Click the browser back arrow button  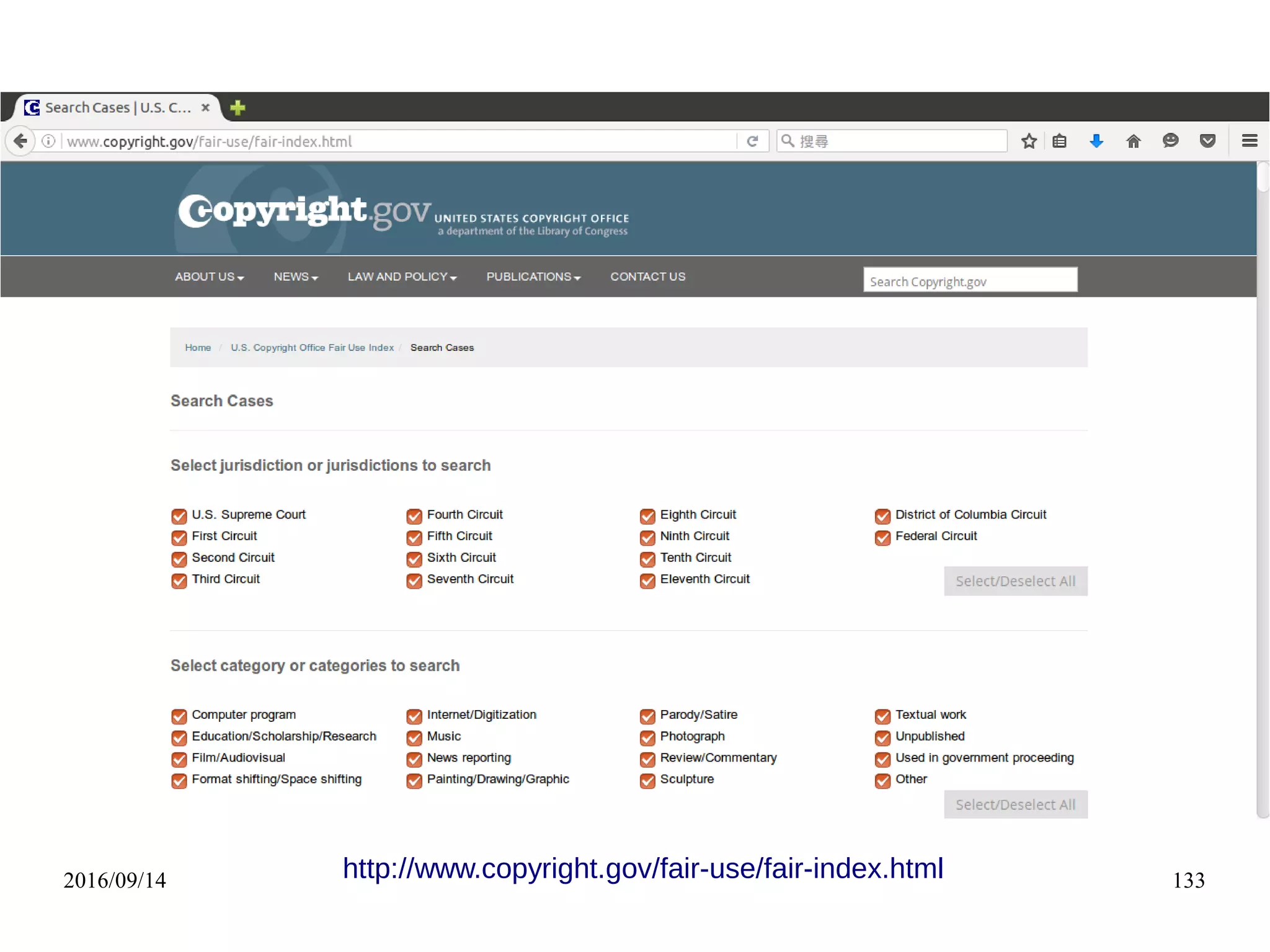20,141
